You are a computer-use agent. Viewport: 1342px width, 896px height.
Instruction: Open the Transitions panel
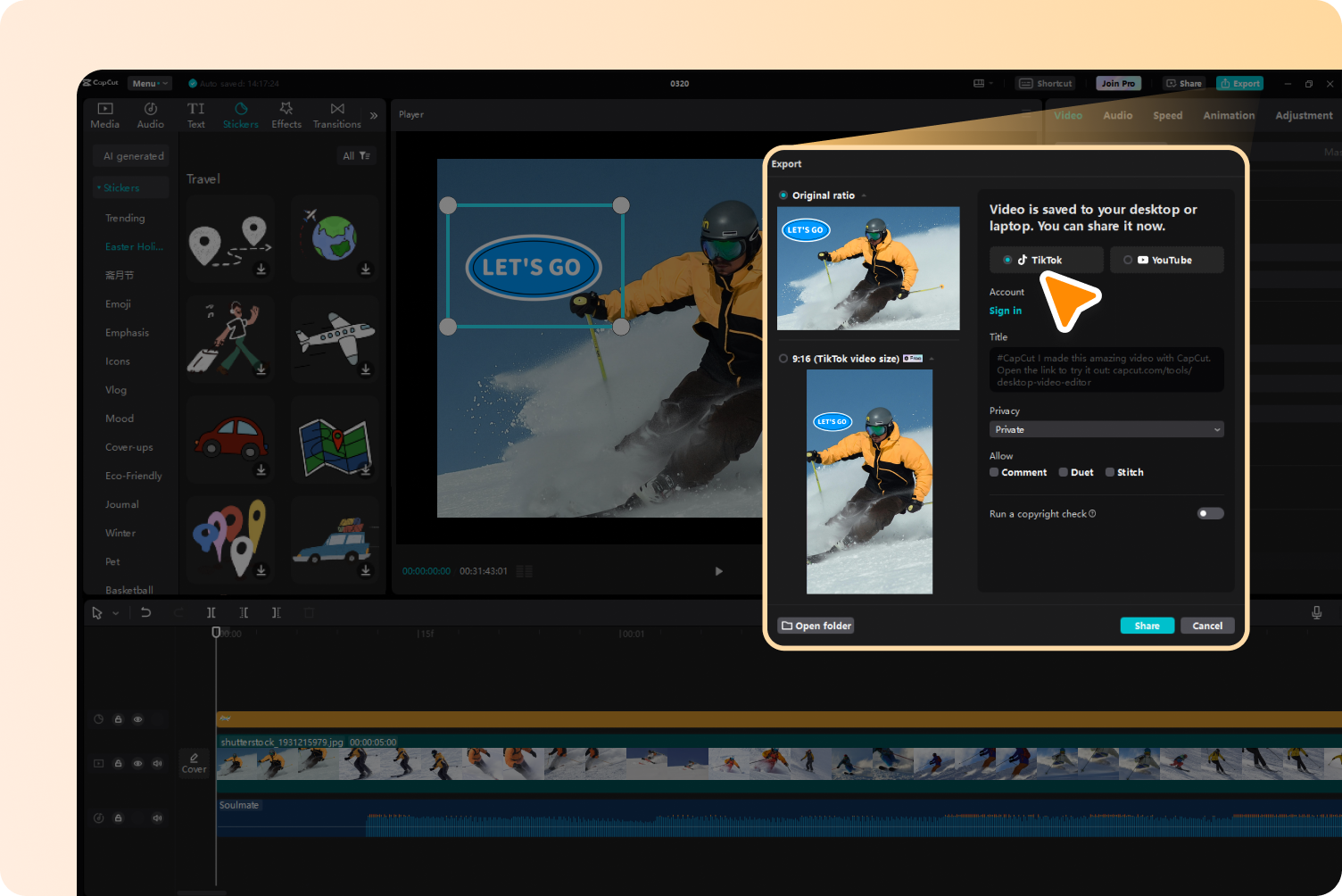tap(336, 114)
